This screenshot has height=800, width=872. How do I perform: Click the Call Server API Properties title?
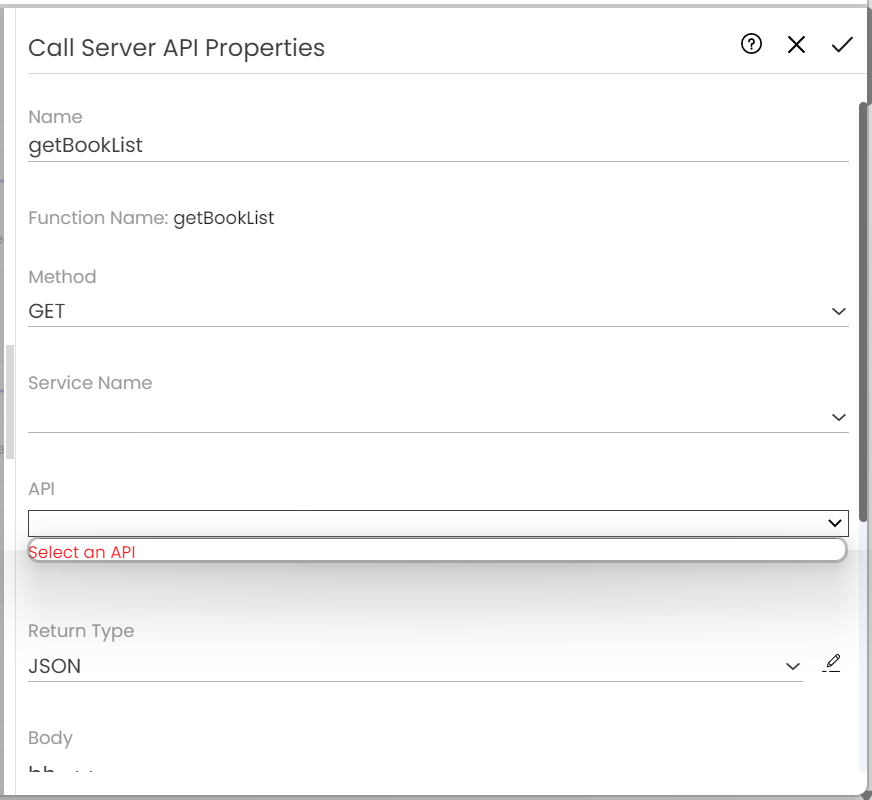(x=177, y=48)
